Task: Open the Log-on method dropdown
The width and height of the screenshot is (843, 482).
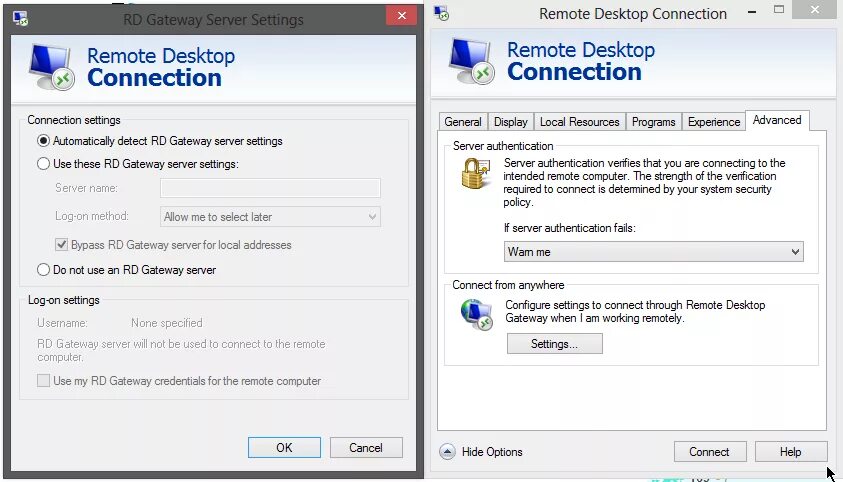Action: pyautogui.click(x=270, y=217)
